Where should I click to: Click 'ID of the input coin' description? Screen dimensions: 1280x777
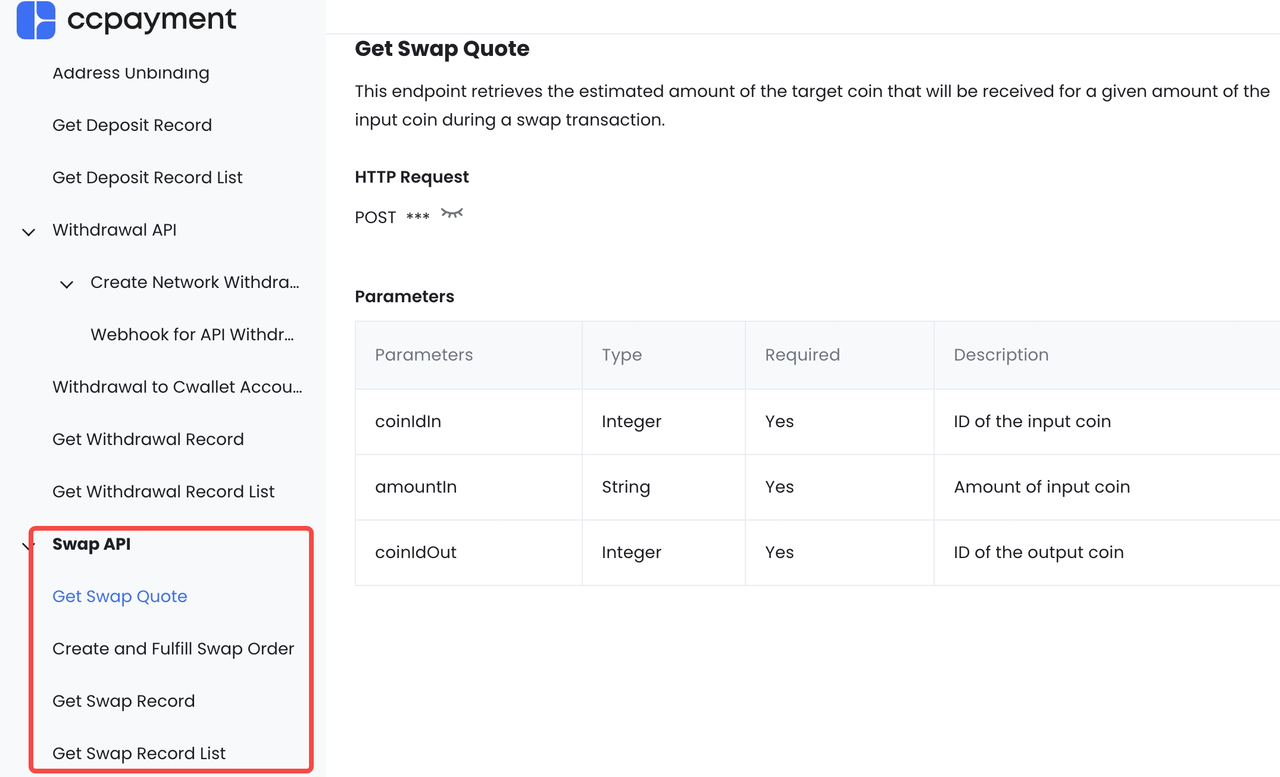coord(1033,421)
